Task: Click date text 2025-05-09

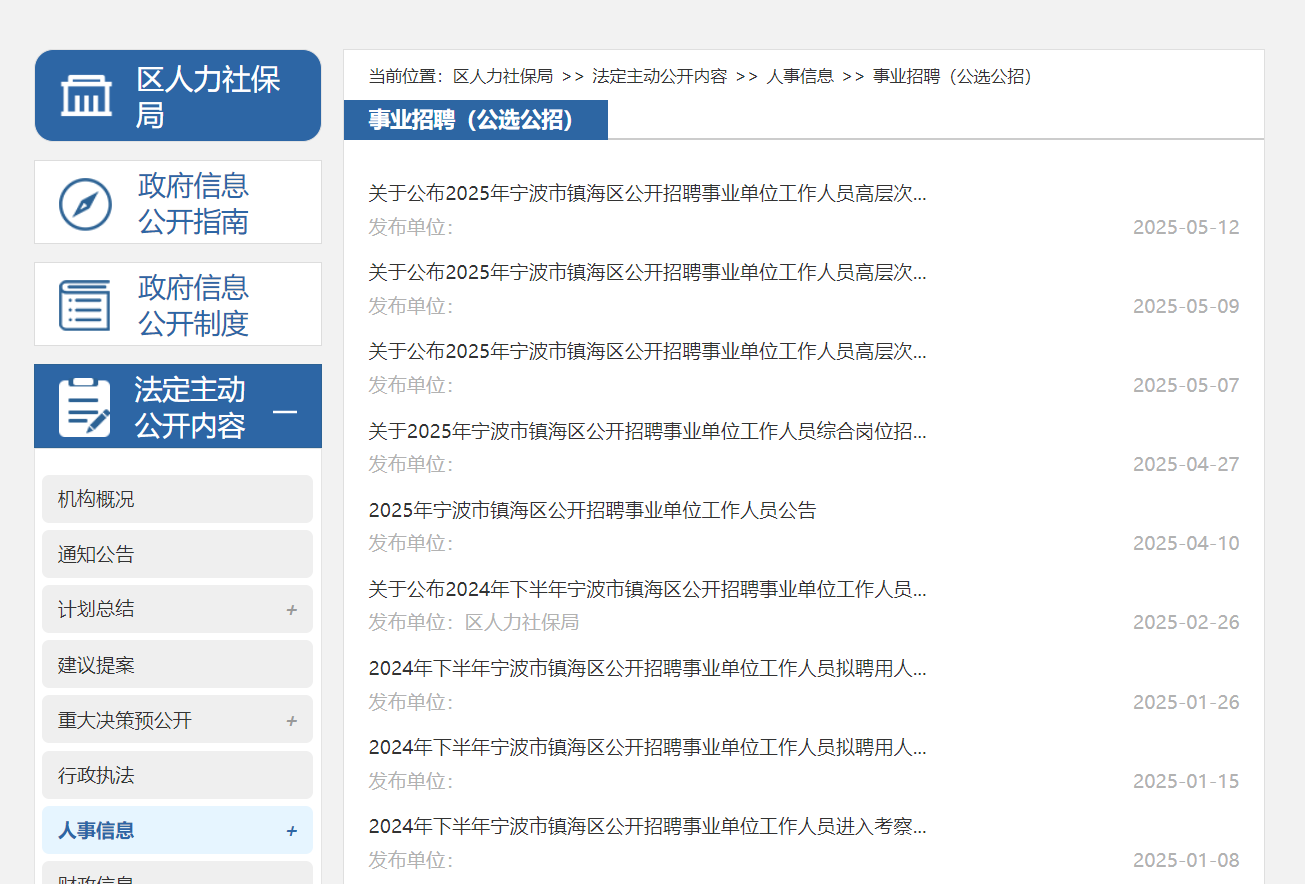Action: (1186, 306)
